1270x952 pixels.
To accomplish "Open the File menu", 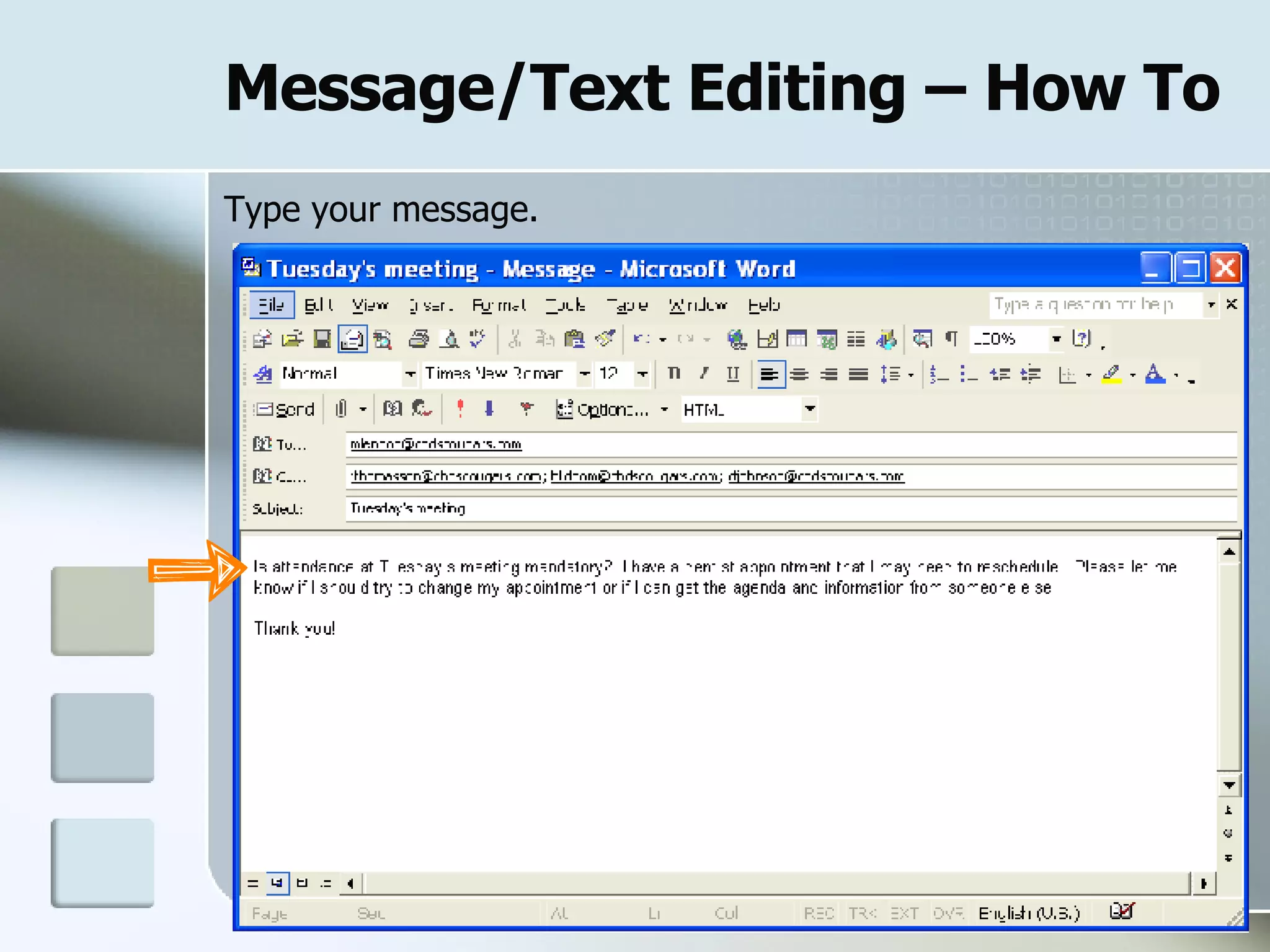I will click(x=272, y=305).
